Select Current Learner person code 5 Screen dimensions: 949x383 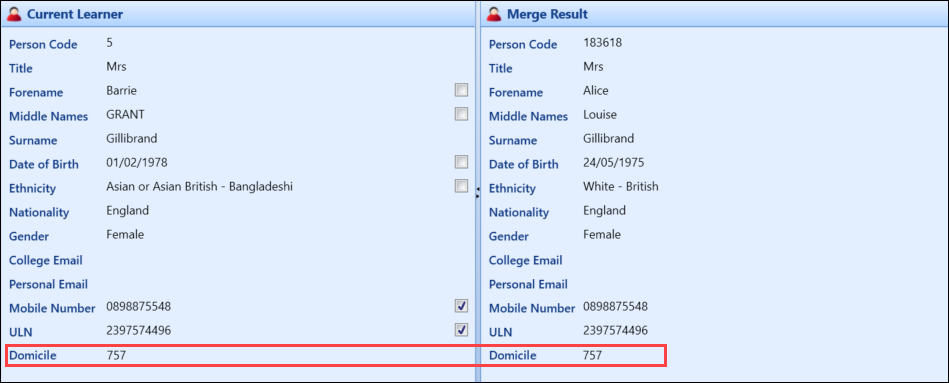click(x=110, y=42)
